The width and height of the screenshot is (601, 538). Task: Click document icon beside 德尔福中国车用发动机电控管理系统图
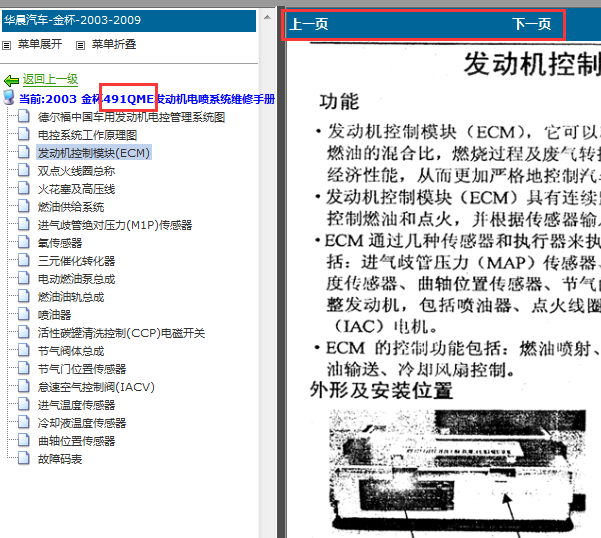pyautogui.click(x=24, y=116)
